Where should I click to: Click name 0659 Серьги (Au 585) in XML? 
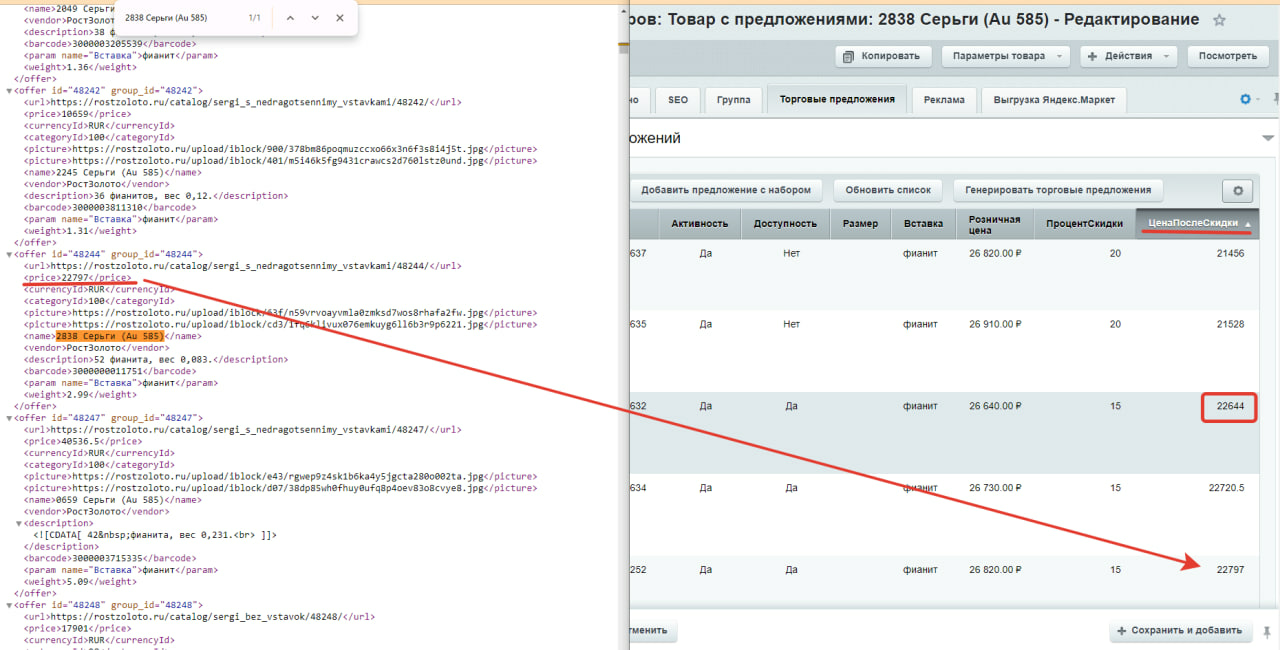pos(110,500)
